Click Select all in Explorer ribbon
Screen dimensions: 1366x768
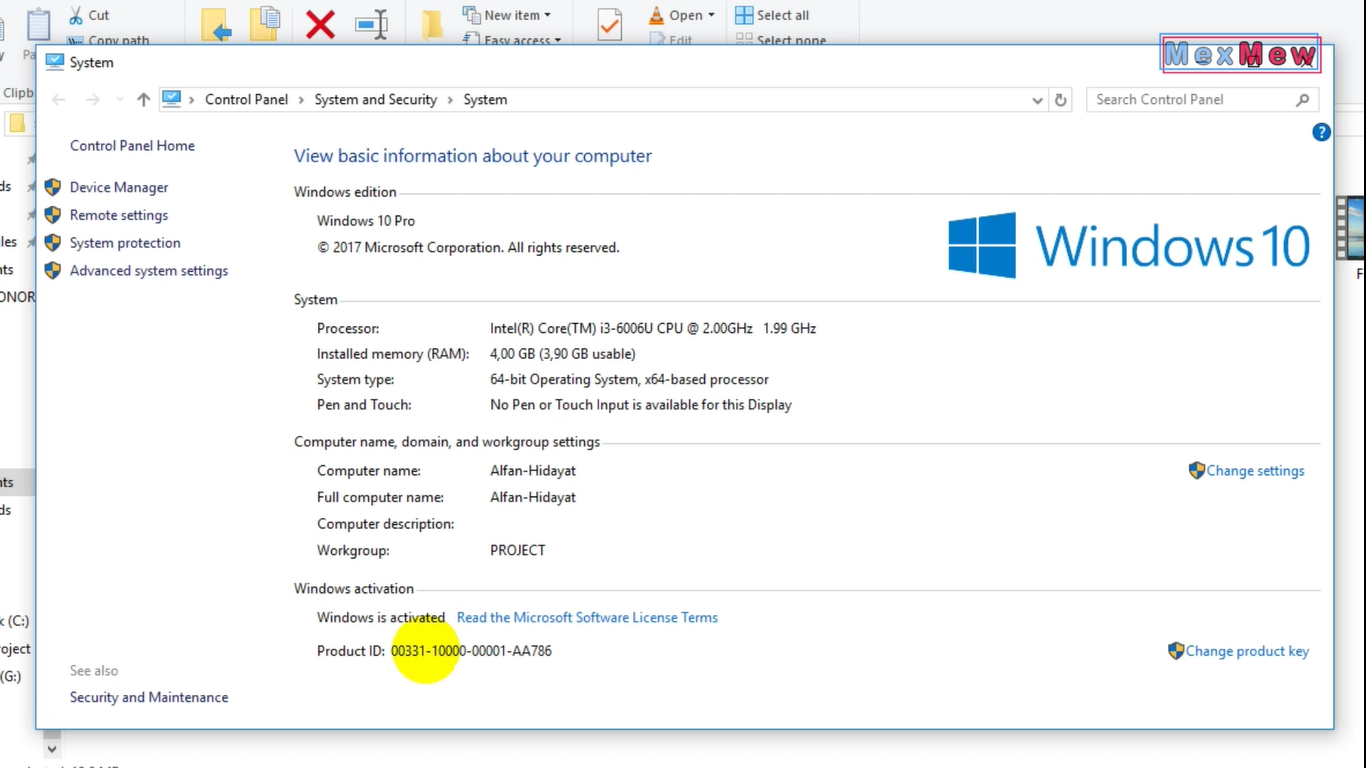click(x=772, y=15)
